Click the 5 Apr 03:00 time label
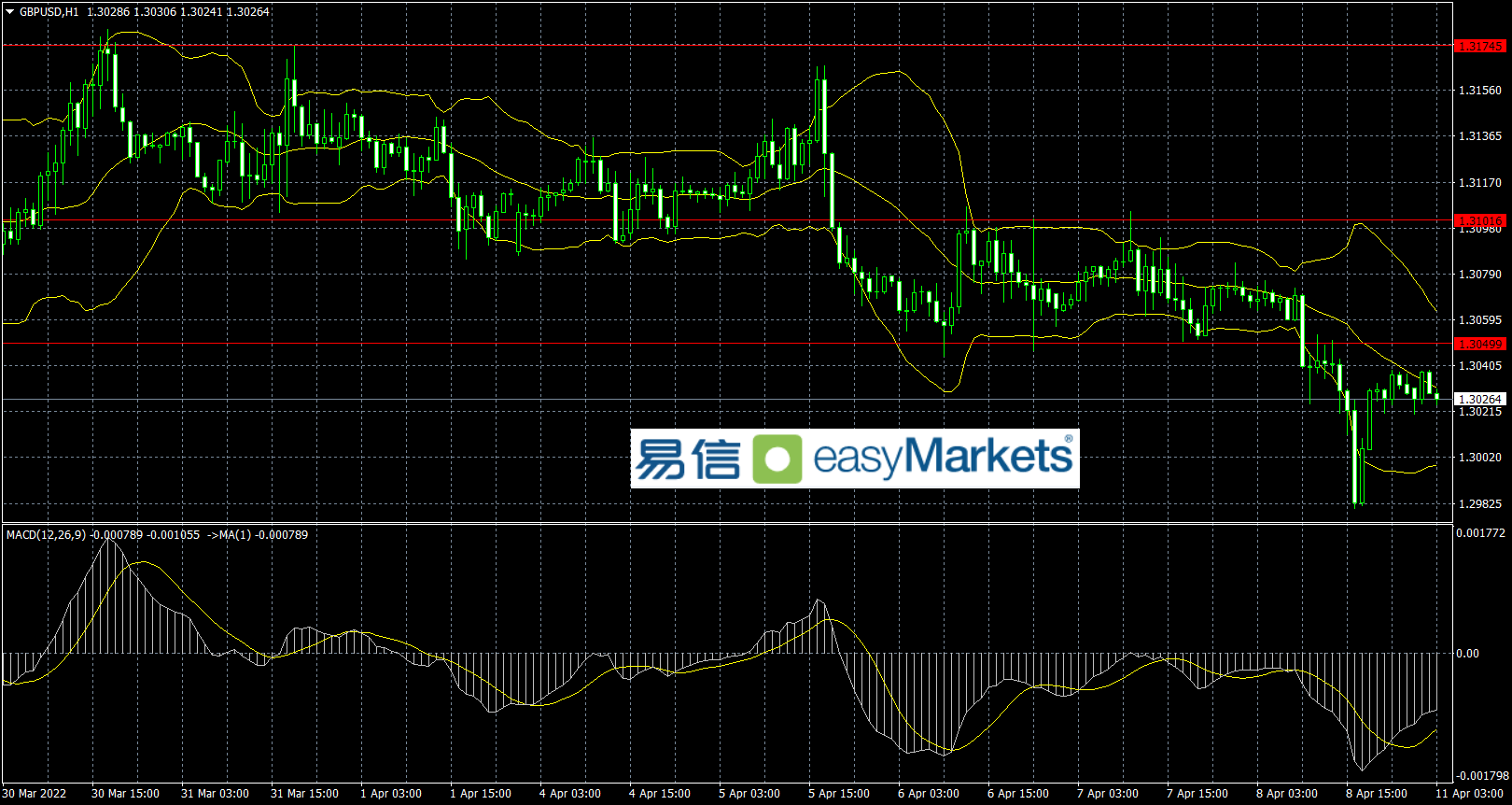1512x805 pixels. (x=749, y=794)
